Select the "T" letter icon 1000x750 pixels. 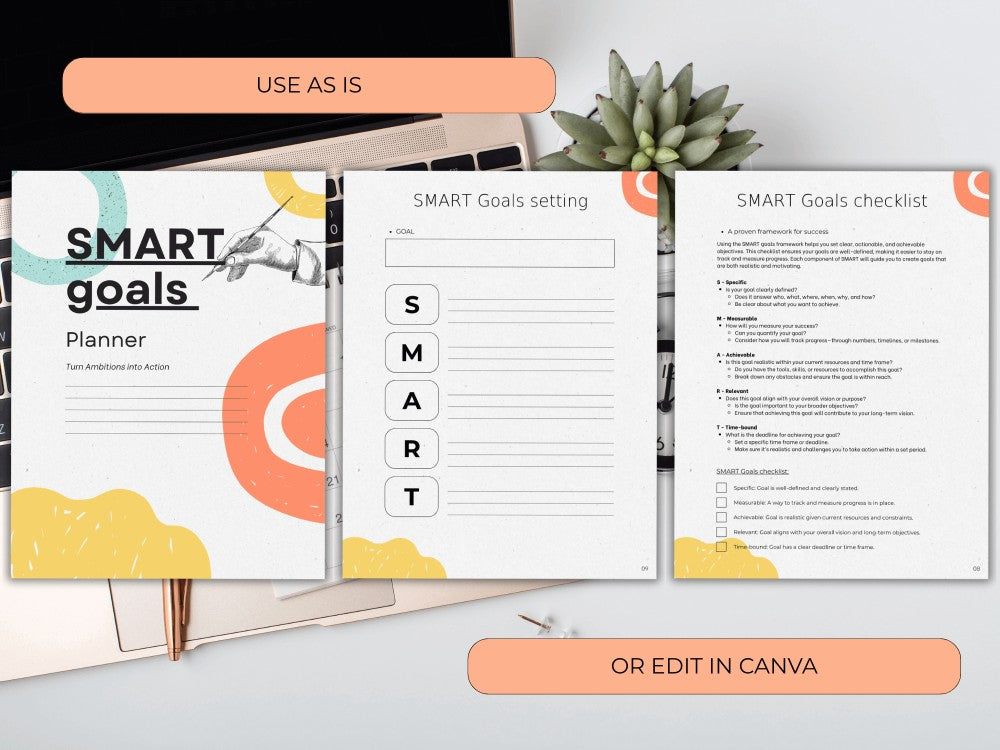[x=414, y=497]
